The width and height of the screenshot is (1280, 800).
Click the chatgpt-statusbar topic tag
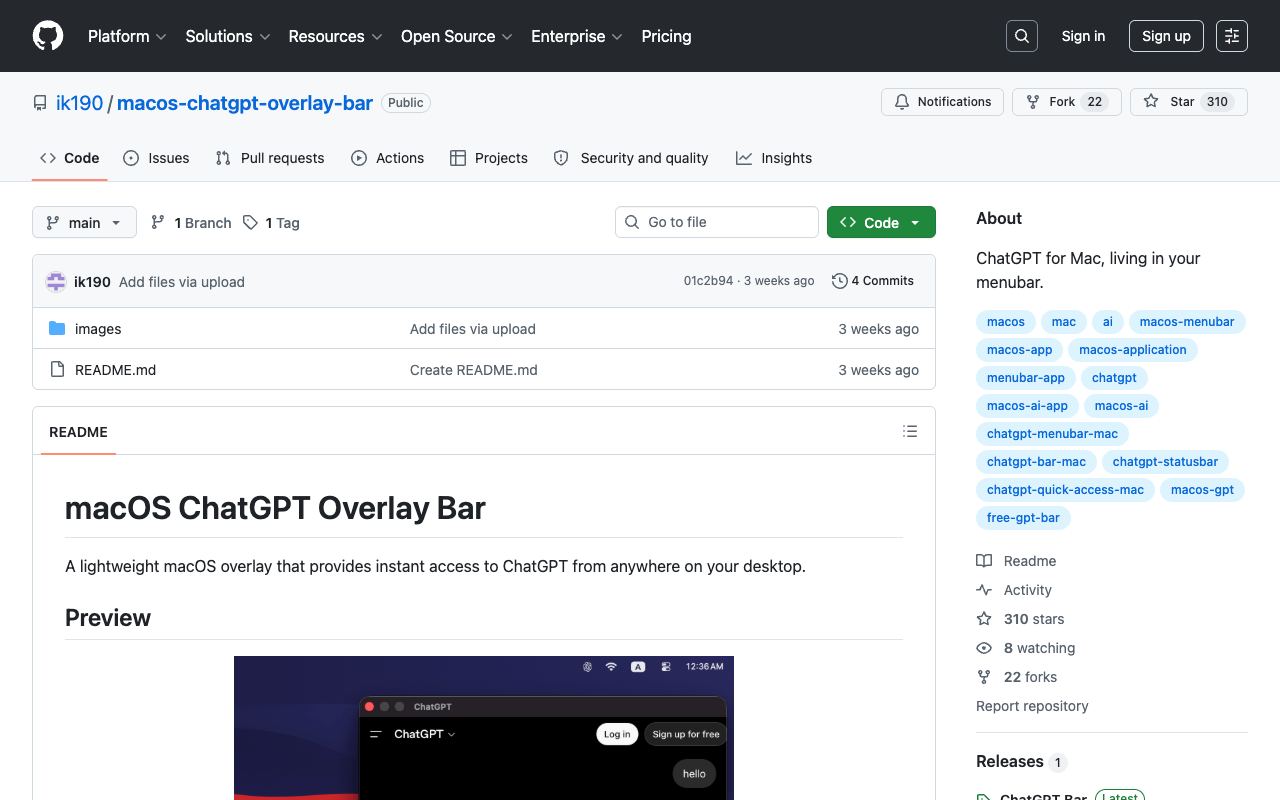(1165, 462)
